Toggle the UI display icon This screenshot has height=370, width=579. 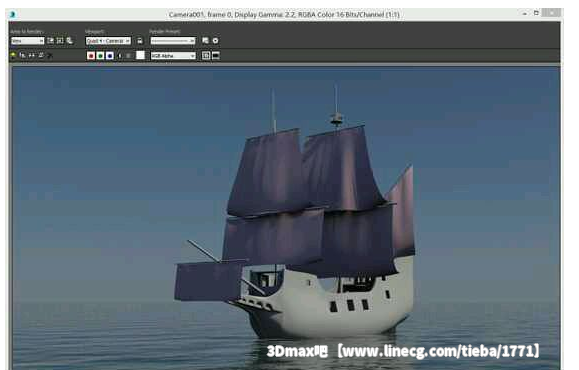(x=216, y=56)
